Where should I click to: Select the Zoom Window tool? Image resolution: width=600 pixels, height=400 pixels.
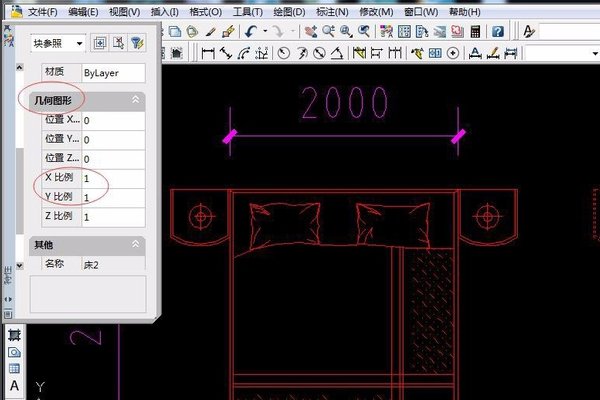346,31
